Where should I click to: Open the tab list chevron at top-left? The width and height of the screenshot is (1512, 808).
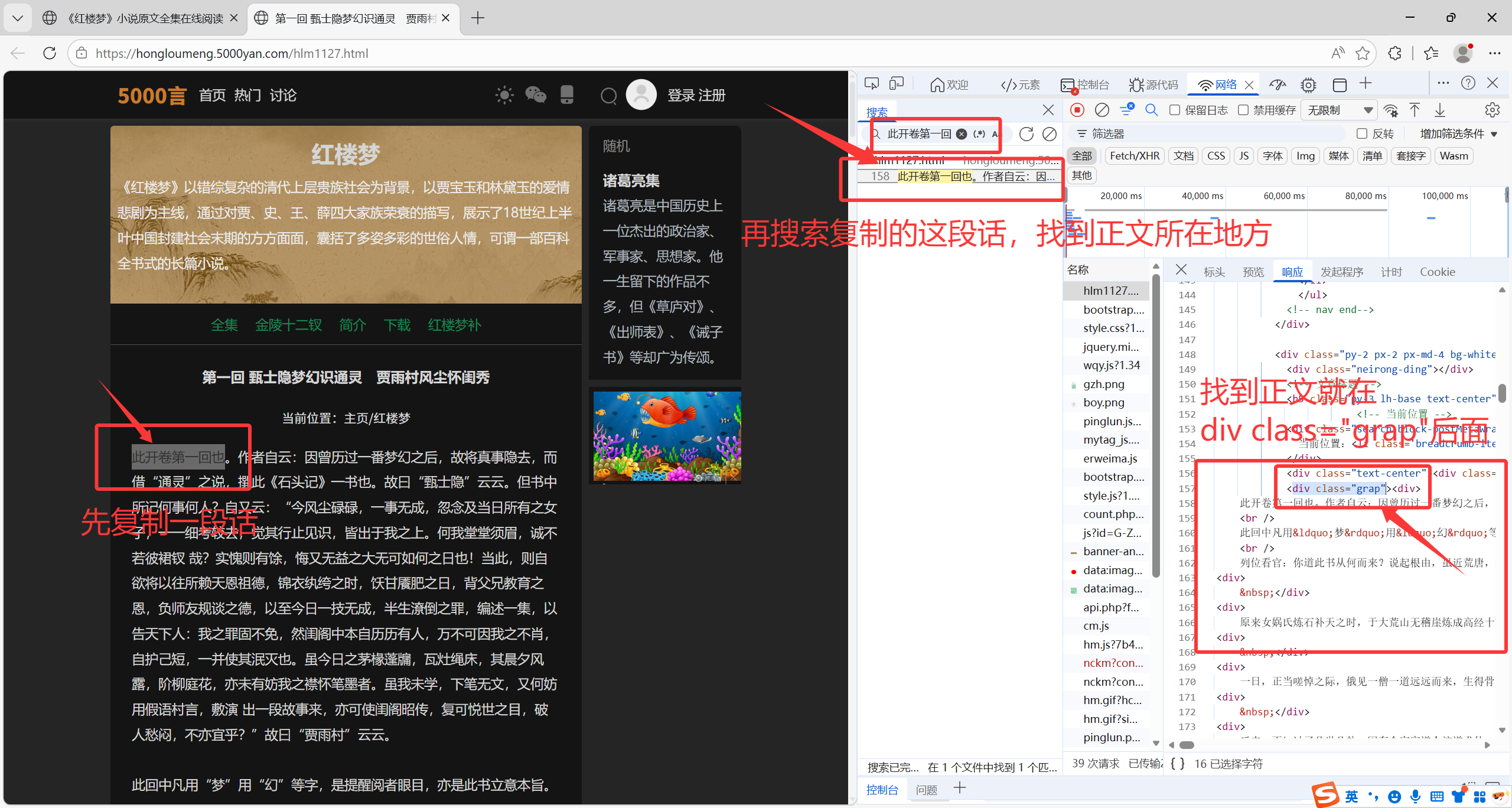tap(18, 18)
